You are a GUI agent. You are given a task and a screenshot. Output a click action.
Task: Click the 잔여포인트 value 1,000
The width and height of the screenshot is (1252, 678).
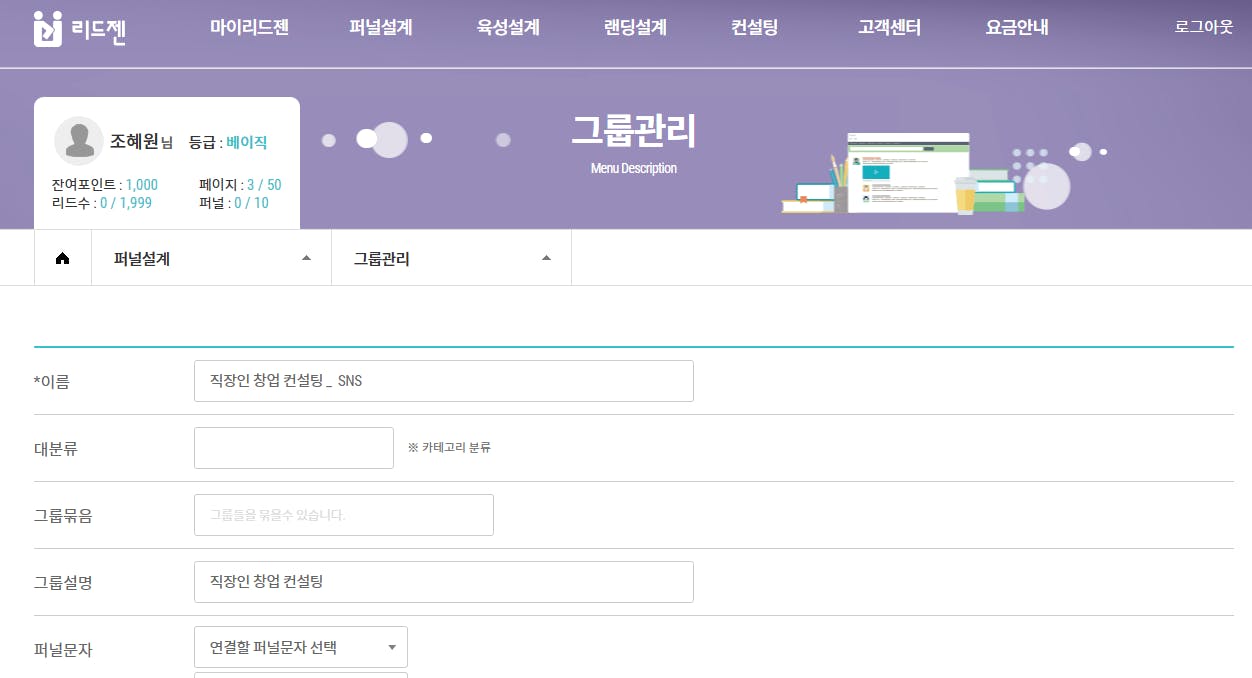click(x=141, y=185)
